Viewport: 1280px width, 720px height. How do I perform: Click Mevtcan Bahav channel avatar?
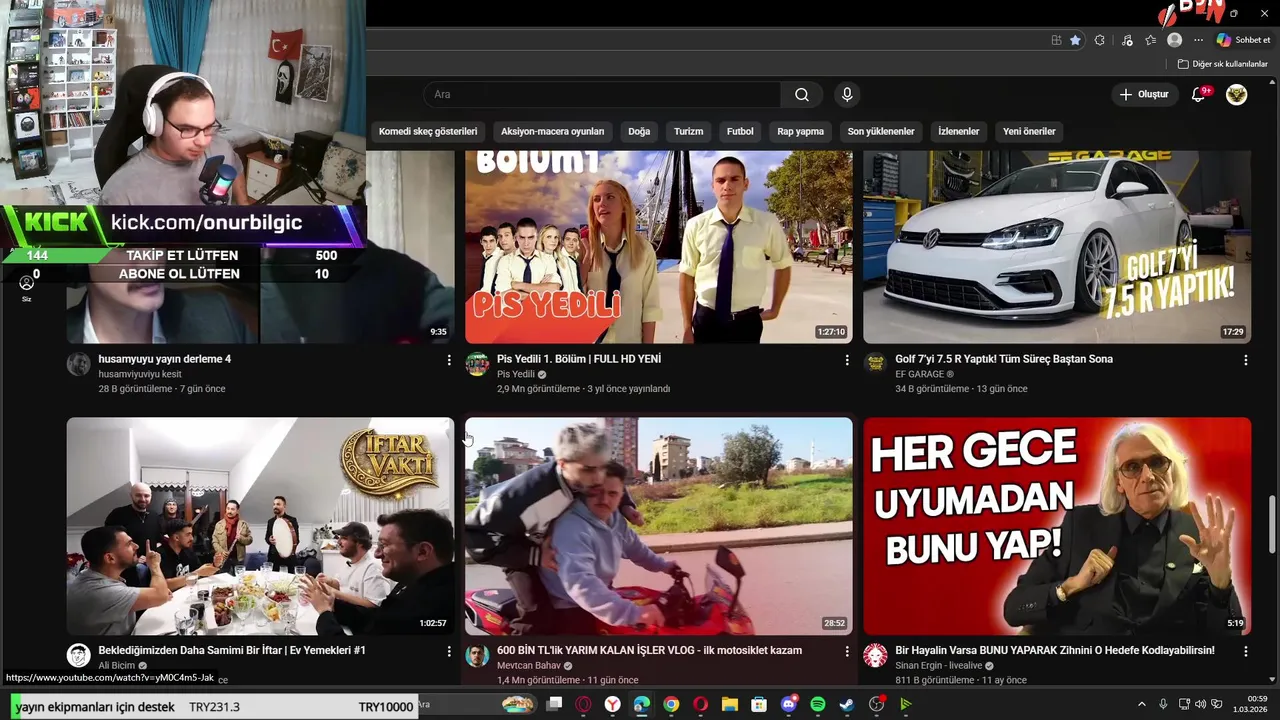(x=478, y=655)
